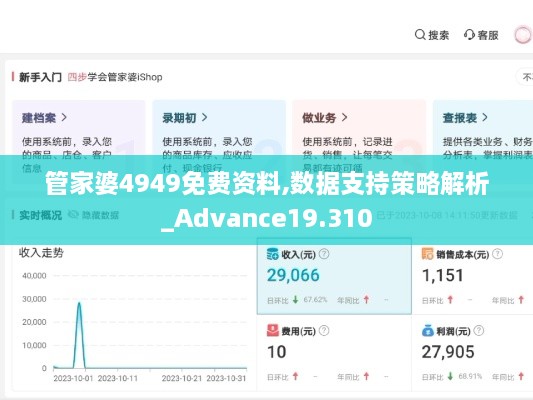Open customer service headset icon
Viewport: 533px width, 400px height.
(469, 35)
